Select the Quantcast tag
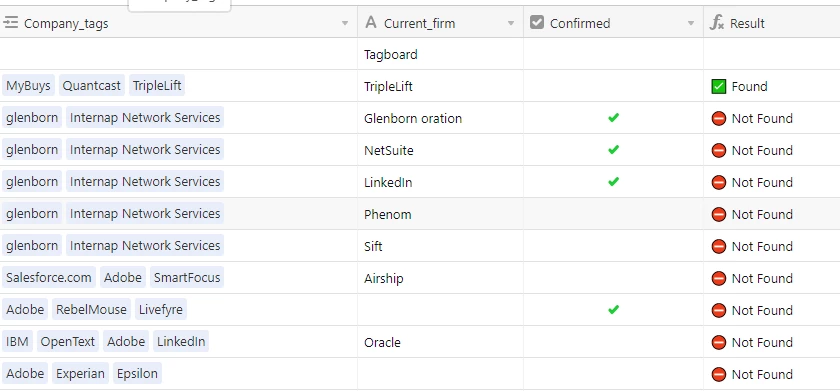Image resolution: width=840 pixels, height=391 pixels. (92, 85)
